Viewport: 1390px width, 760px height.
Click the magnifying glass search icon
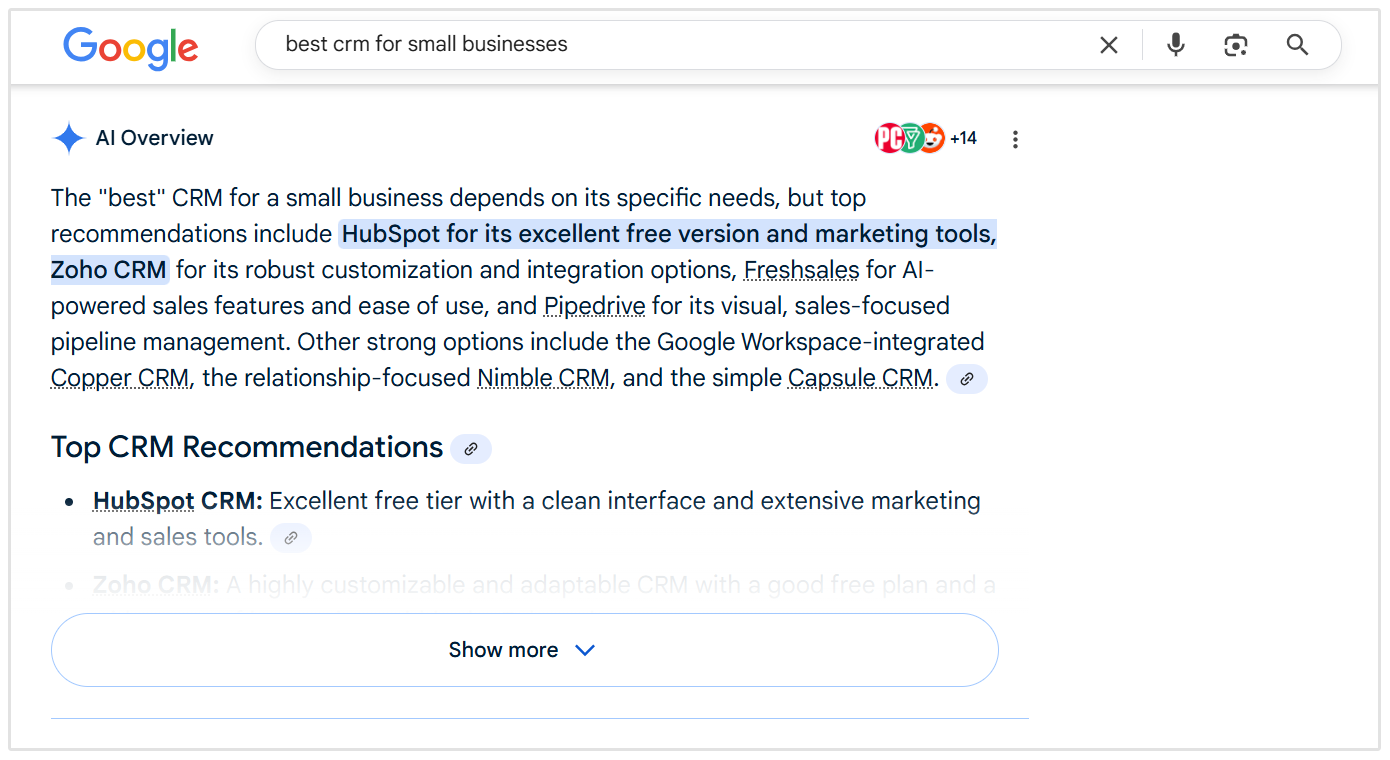(1297, 45)
